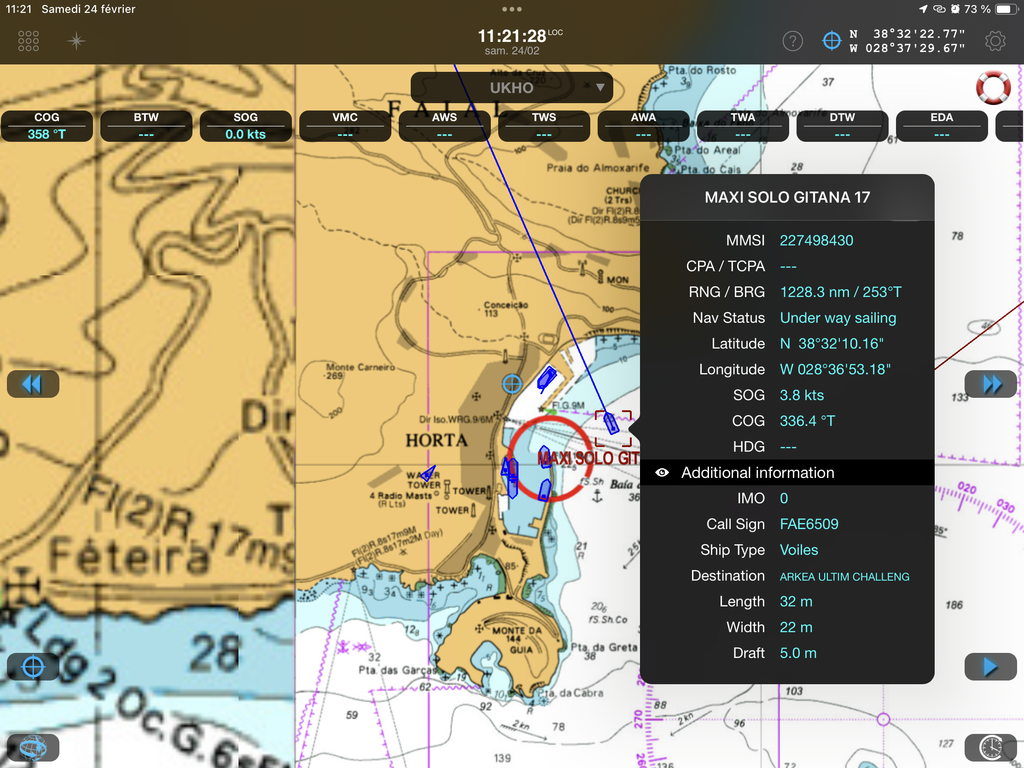Open the globe icon at bottom left
The width and height of the screenshot is (1024, 768).
point(33,747)
